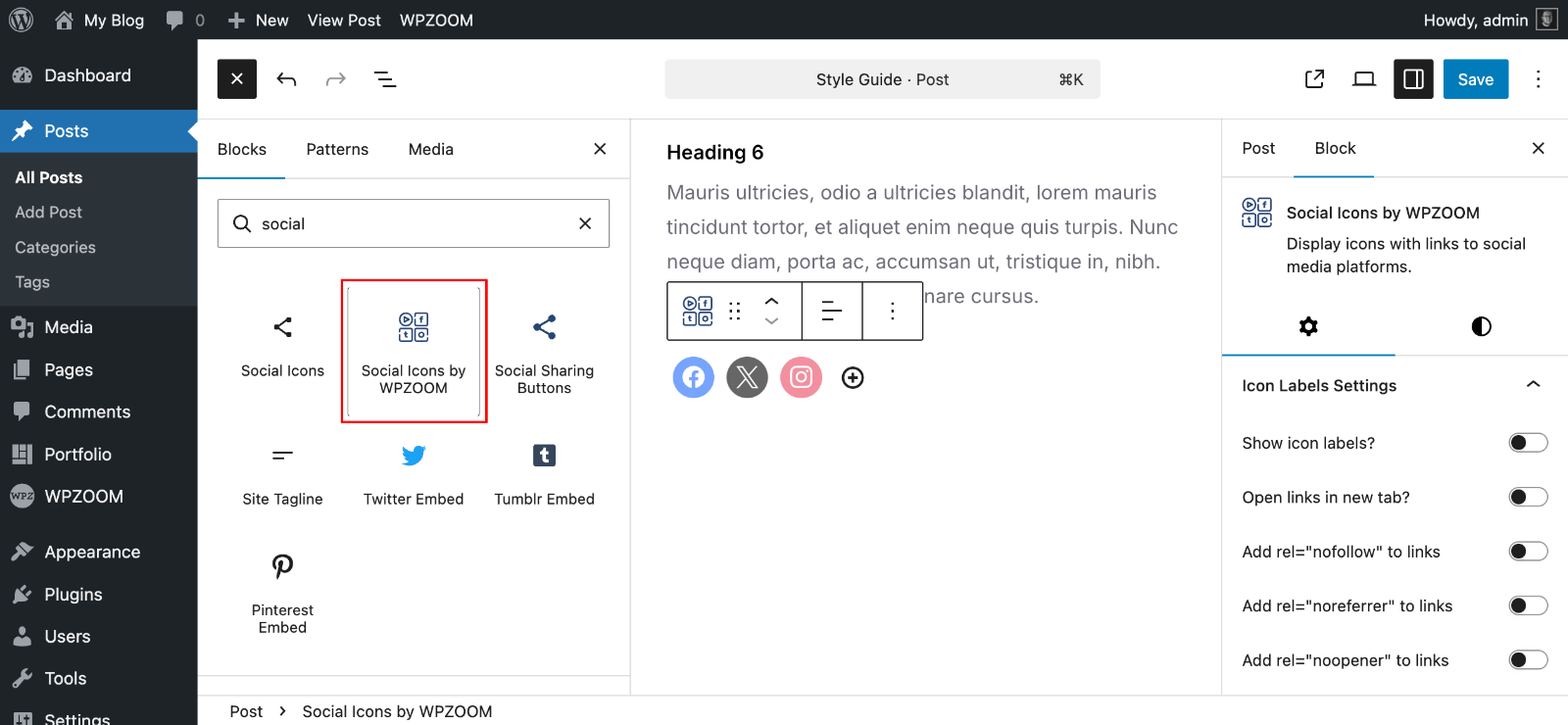The image size is (1568, 725).
Task: Open the document overview list
Action: tap(385, 79)
